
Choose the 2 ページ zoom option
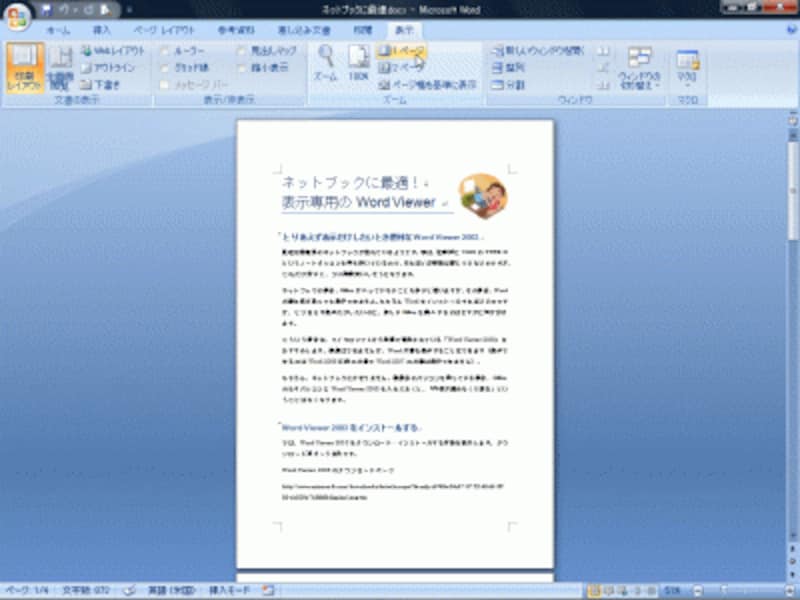click(x=402, y=67)
